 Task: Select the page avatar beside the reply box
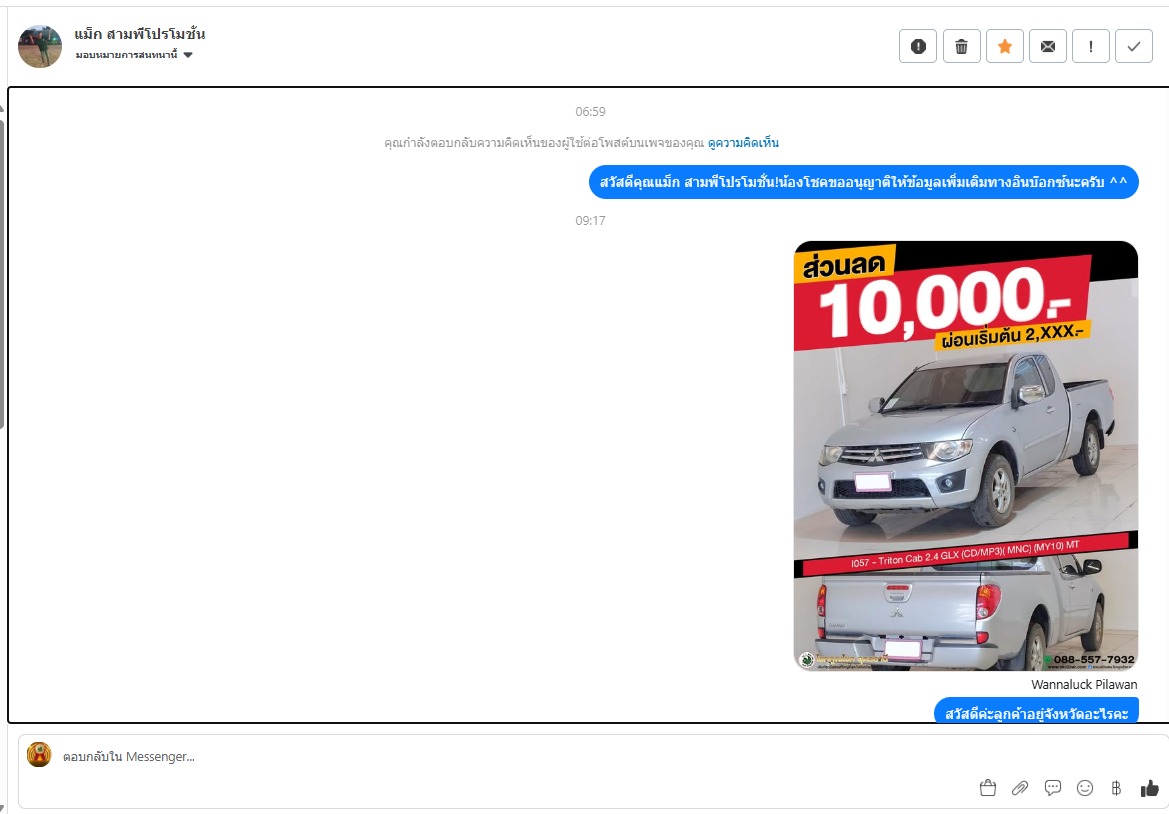(40, 754)
